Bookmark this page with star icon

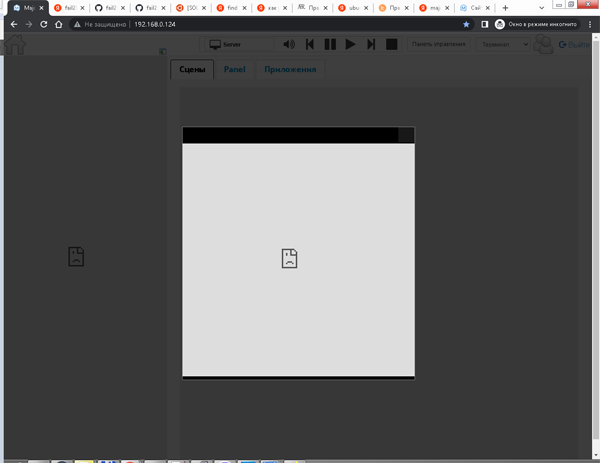[x=466, y=24]
